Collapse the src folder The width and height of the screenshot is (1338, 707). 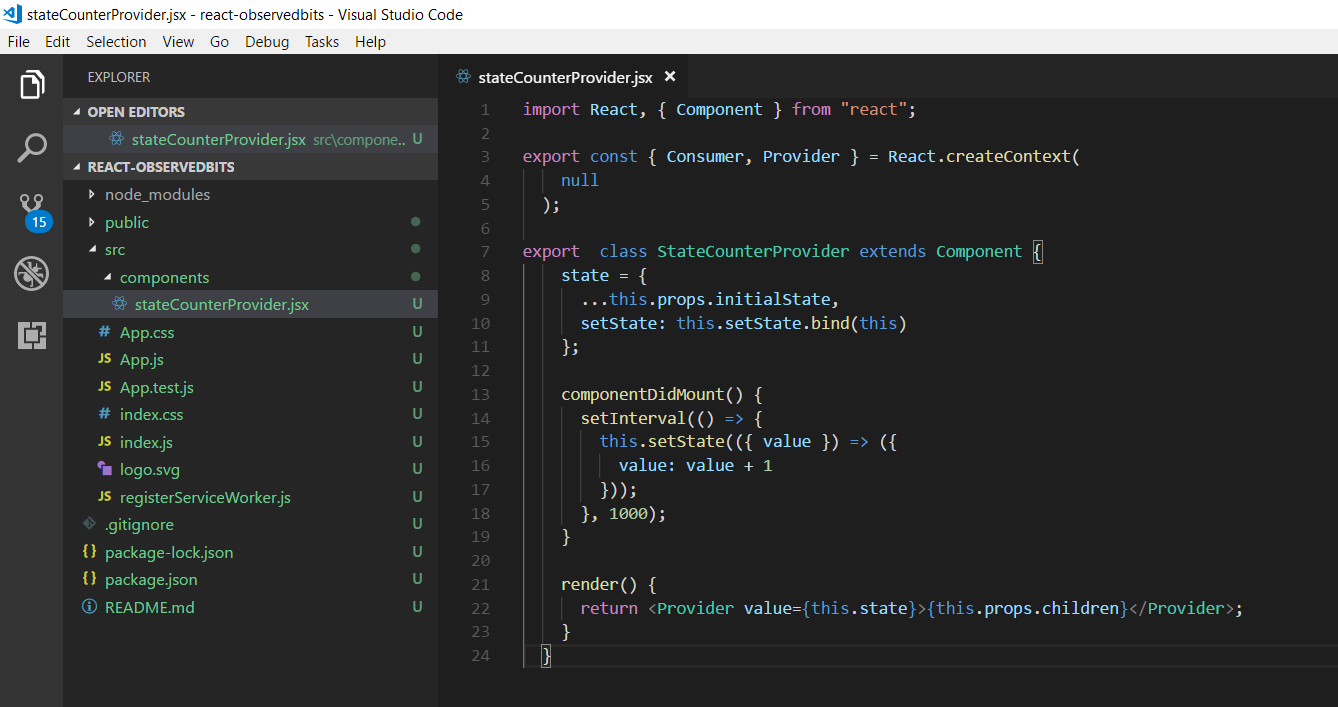pos(93,250)
